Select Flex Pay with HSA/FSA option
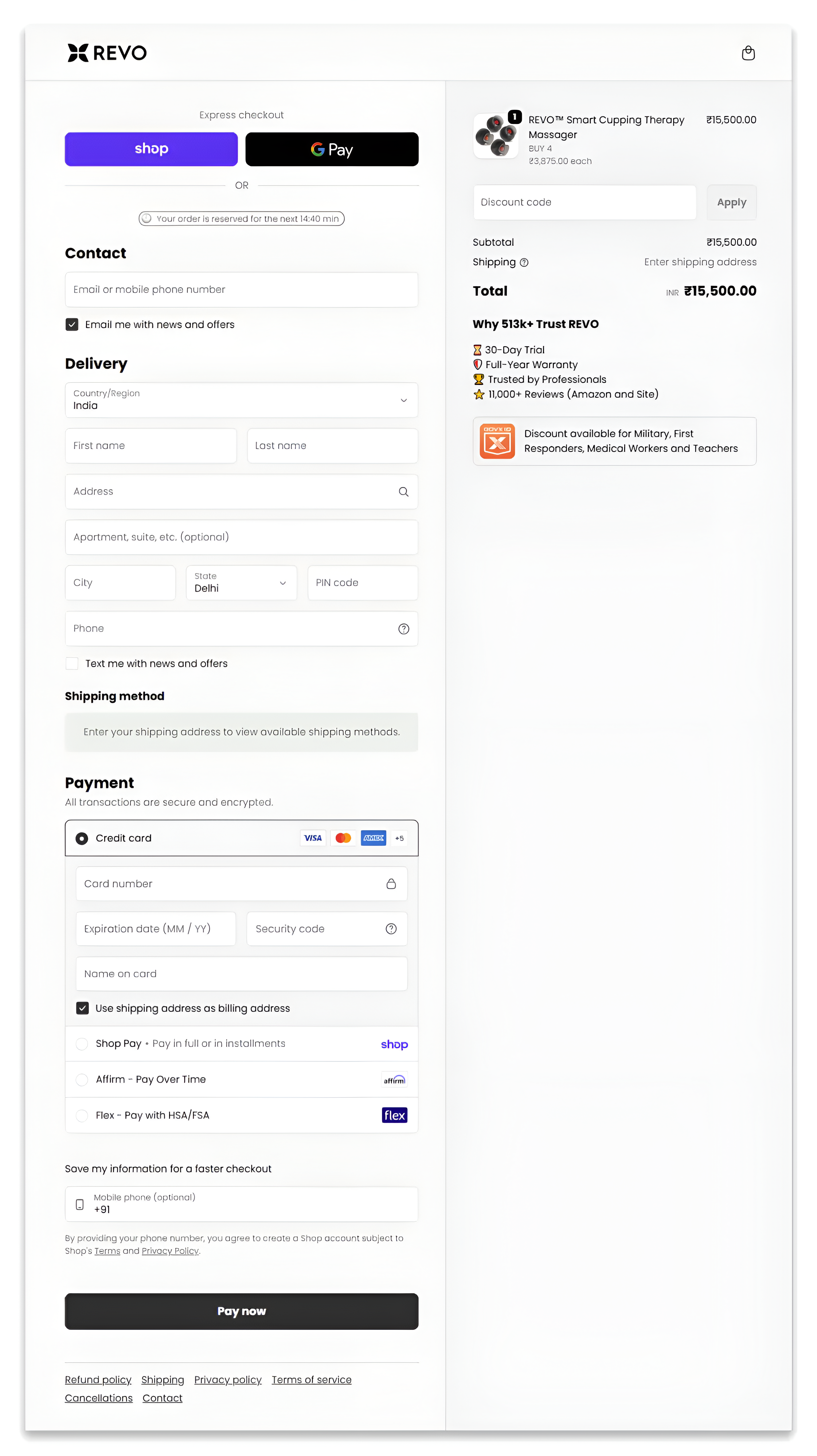The image size is (817, 1456). click(82, 1115)
